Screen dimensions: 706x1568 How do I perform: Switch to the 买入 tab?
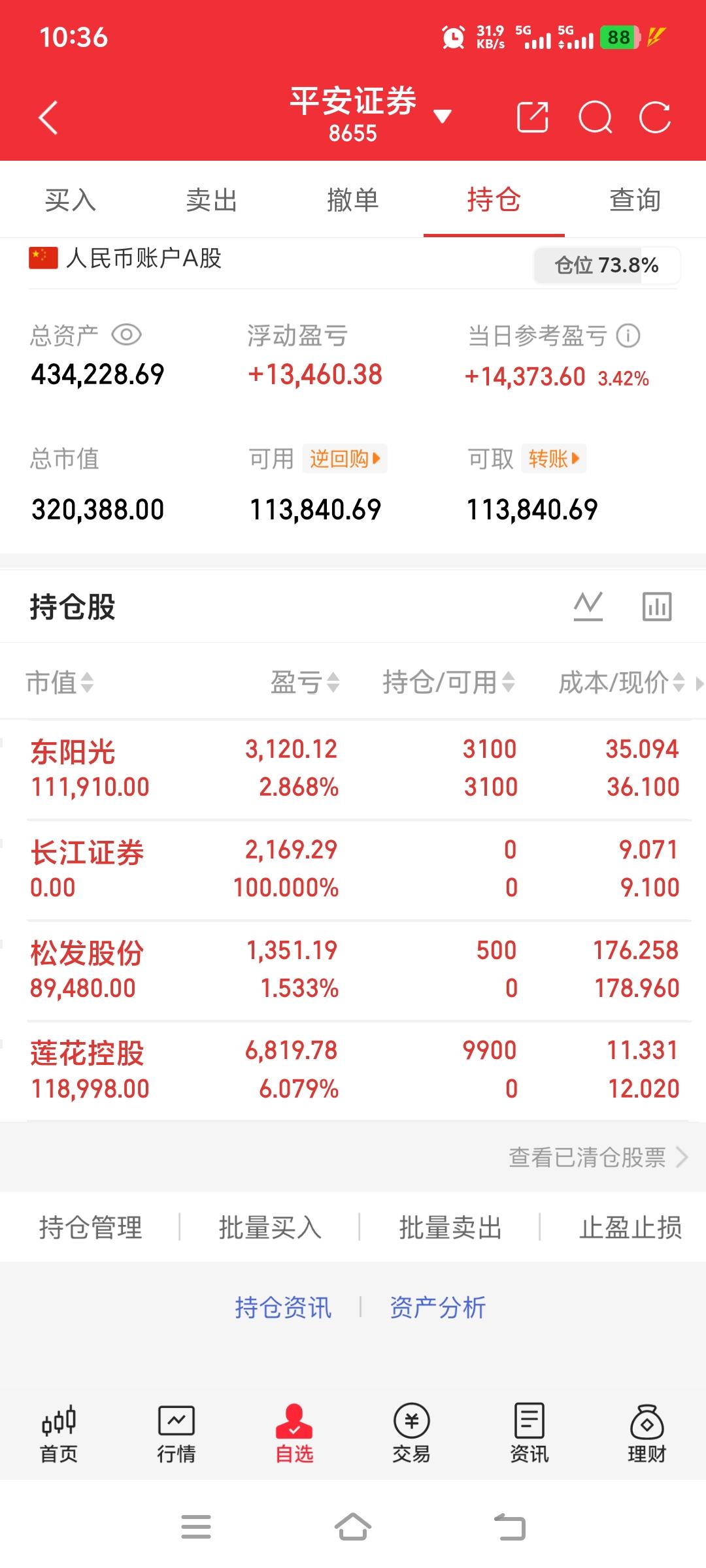coord(71,200)
